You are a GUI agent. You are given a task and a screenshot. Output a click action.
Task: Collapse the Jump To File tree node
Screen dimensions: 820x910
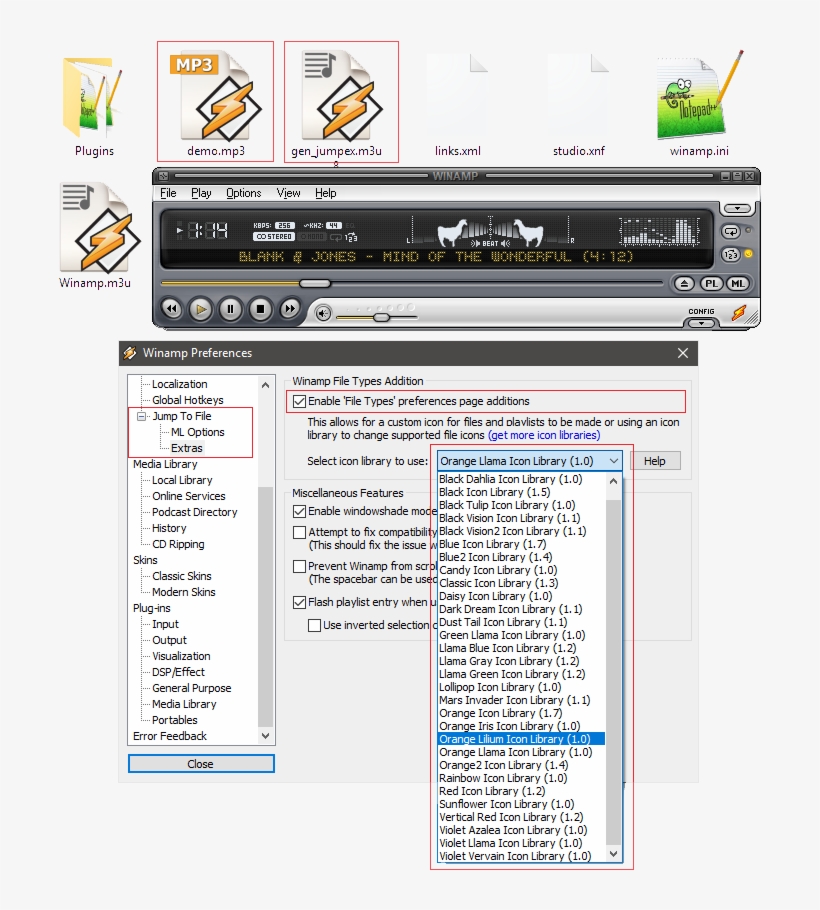pyautogui.click(x=142, y=416)
